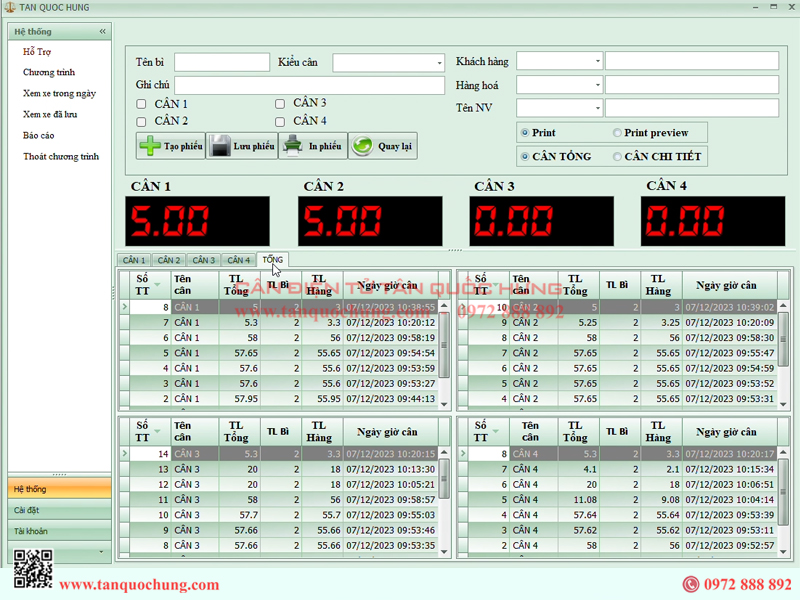
Task: Open the TỔNG tab
Action: pos(272,260)
